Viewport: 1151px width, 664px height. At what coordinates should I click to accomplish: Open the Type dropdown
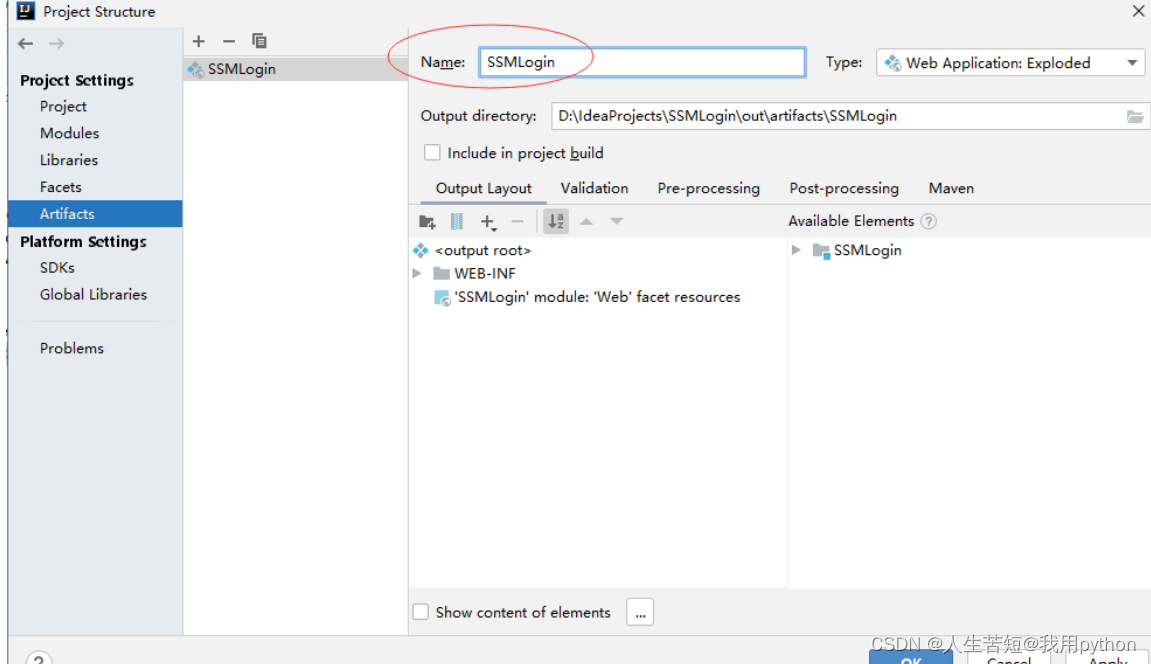coord(1010,63)
